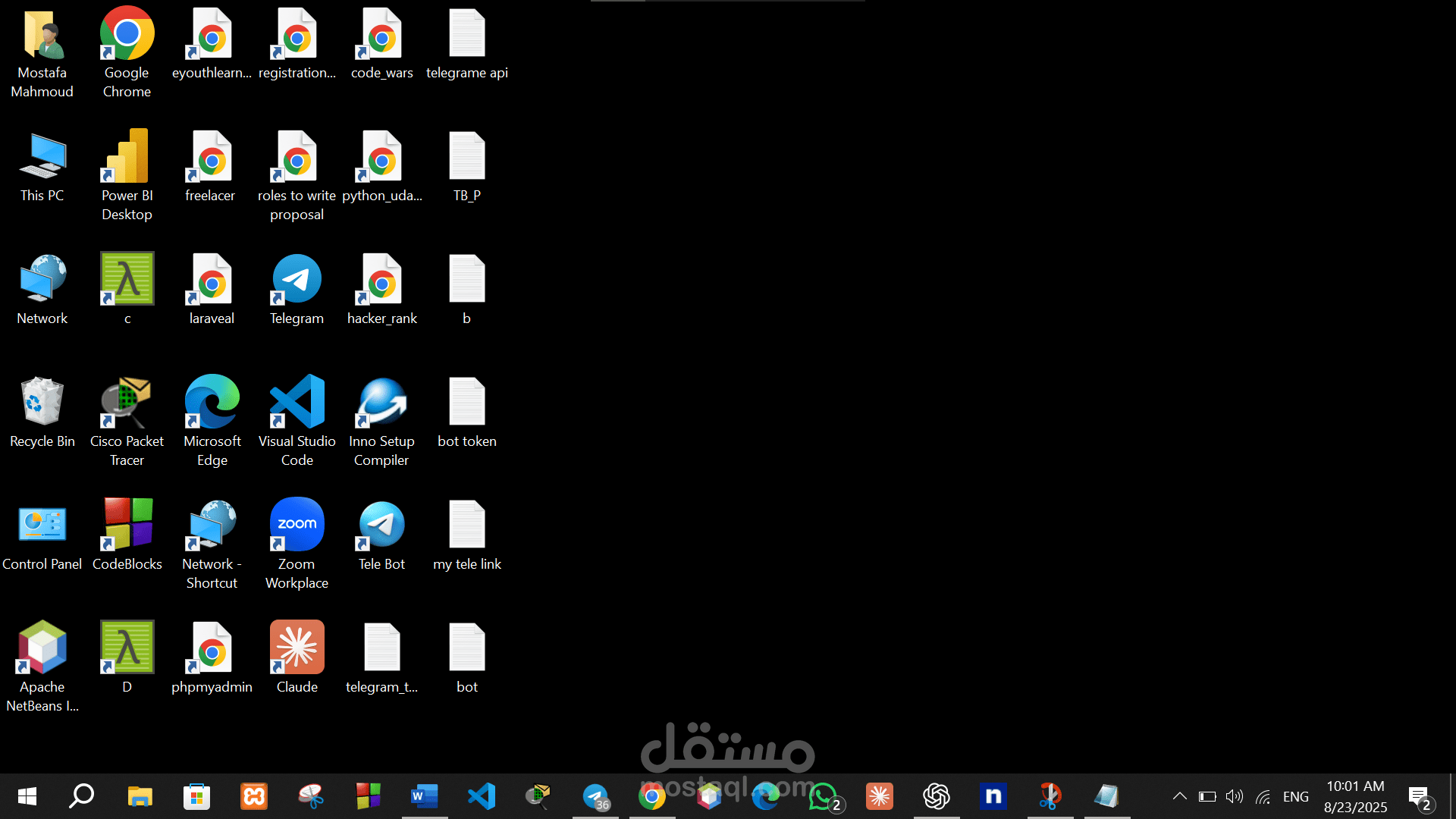Open WhatsApp from the taskbar

tap(823, 796)
